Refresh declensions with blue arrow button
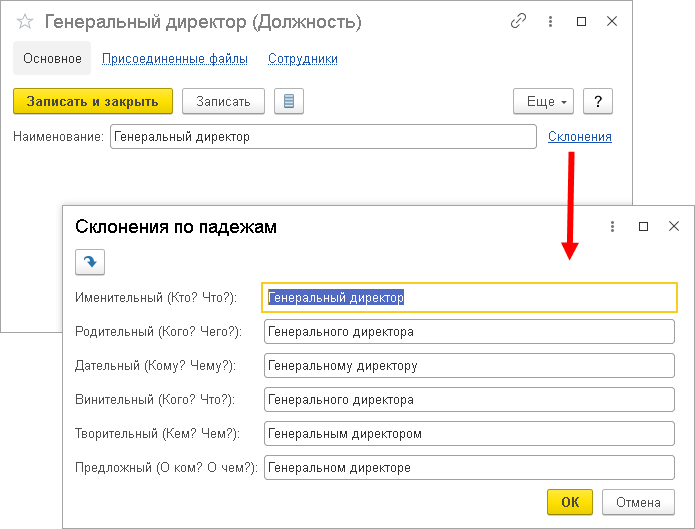 coord(90,261)
